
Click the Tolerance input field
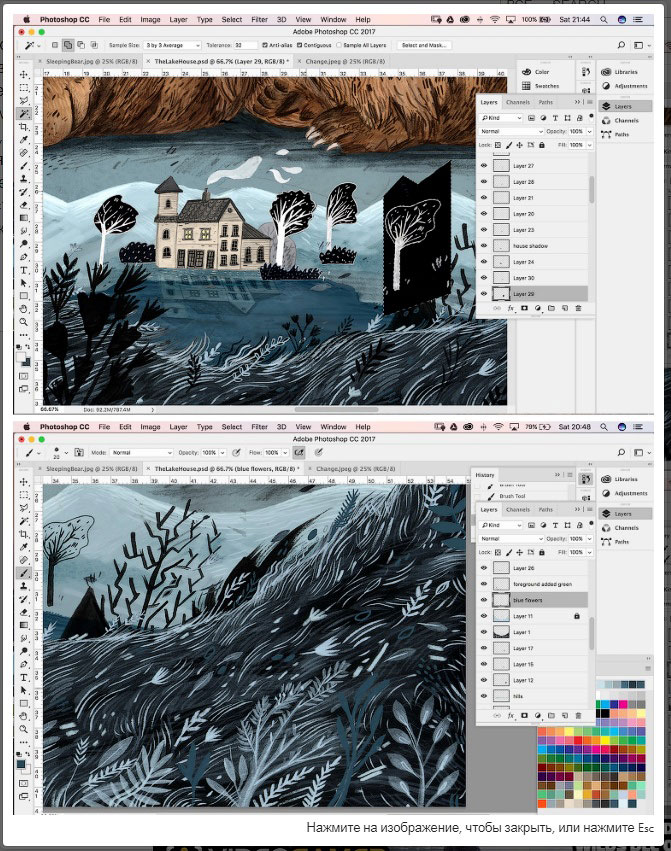click(x=246, y=45)
